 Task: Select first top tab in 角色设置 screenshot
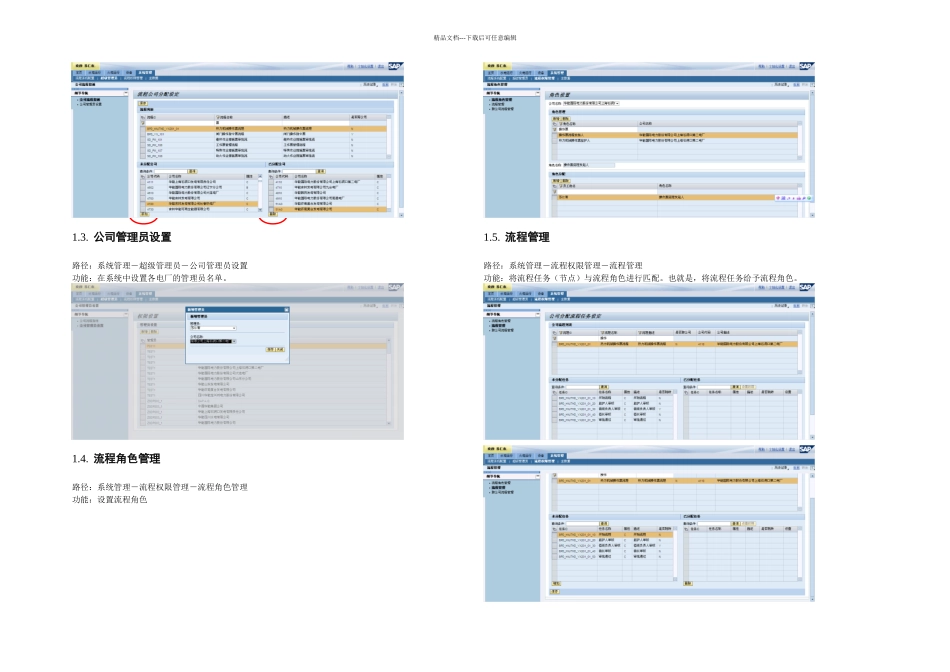[x=490, y=73]
